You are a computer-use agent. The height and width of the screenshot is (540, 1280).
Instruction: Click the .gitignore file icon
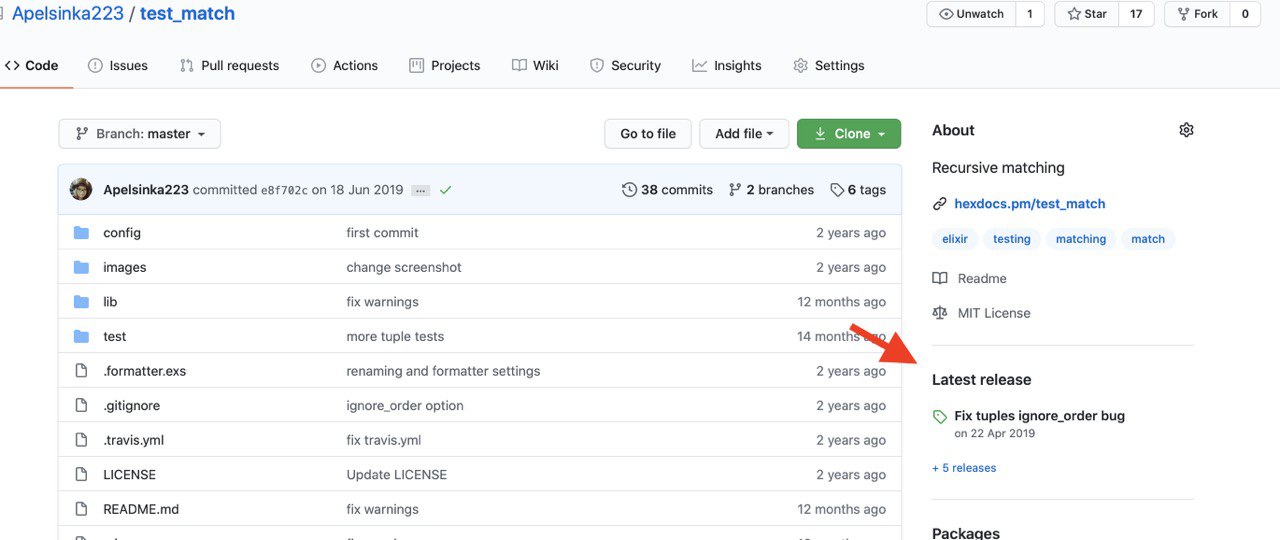[x=81, y=406]
